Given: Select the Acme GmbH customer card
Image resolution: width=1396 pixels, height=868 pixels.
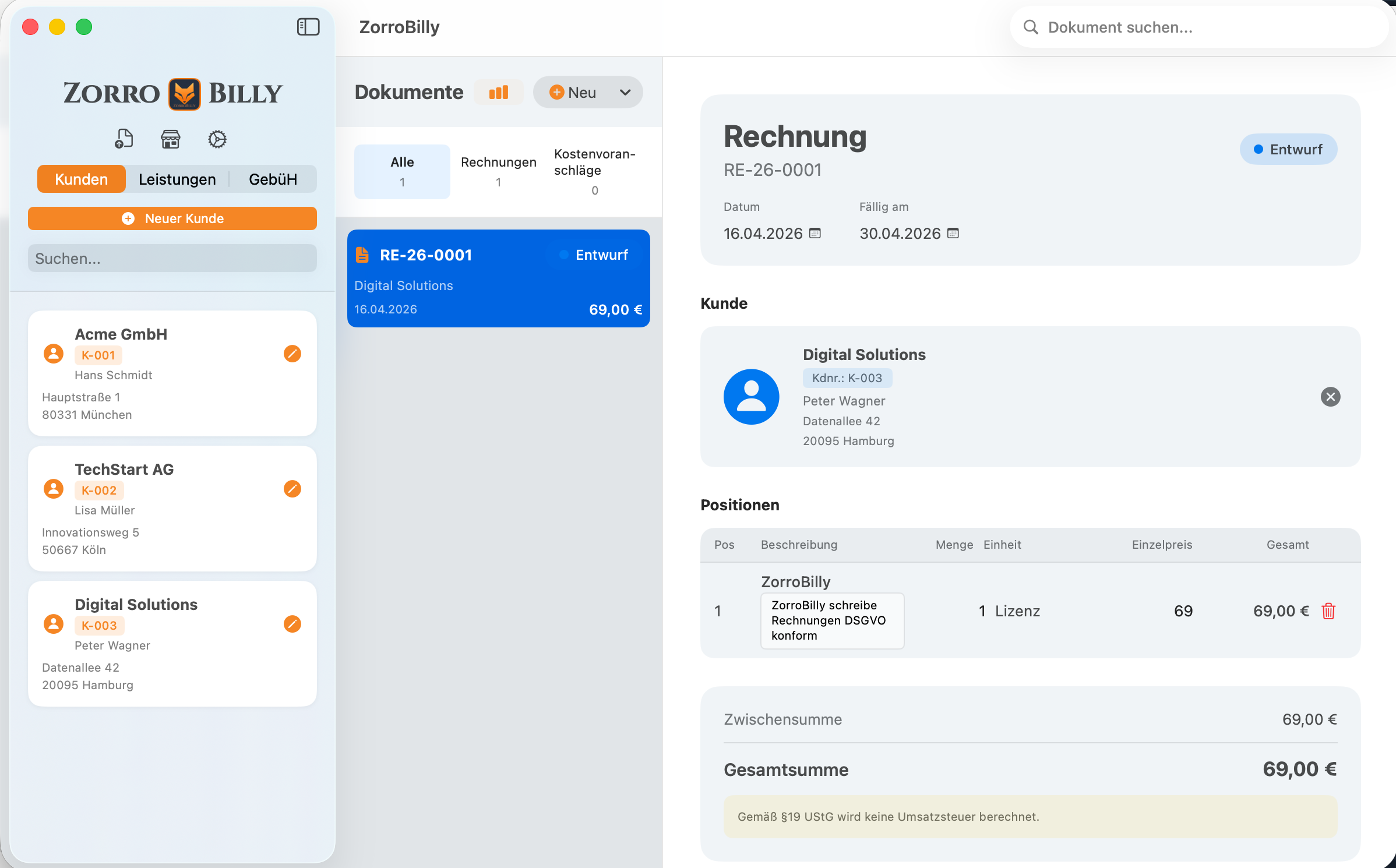Looking at the screenshot, I should (x=172, y=373).
